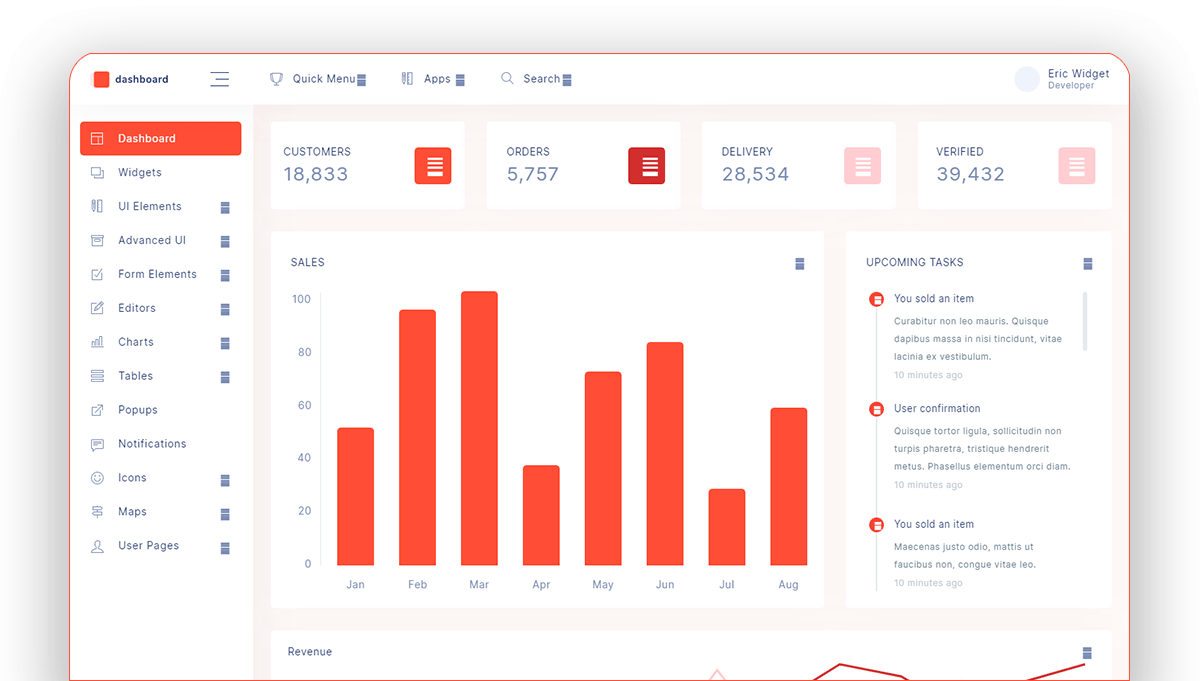This screenshot has height=681, width=1200.
Task: Expand the Maps submenu indicator
Action: 225,515
